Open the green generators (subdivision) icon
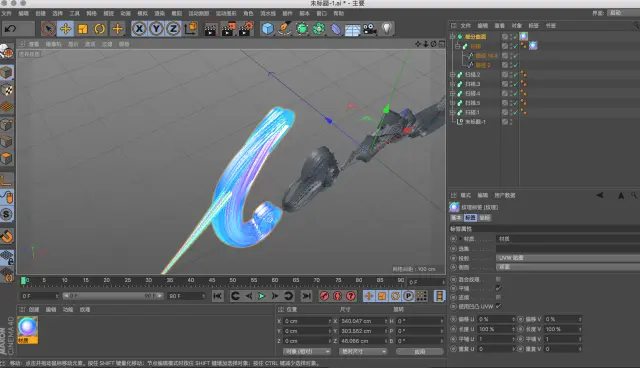Screen dimensions: 640x368 point(302,29)
